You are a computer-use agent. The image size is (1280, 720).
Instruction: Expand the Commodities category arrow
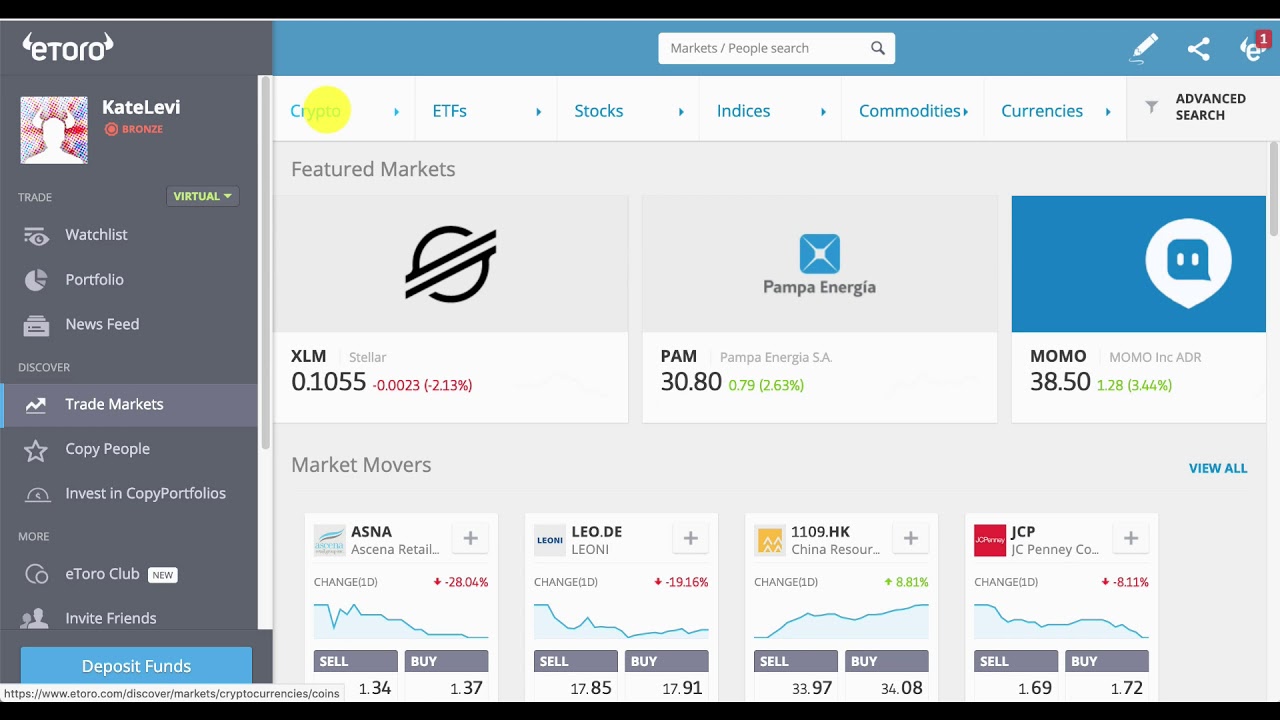tap(965, 111)
